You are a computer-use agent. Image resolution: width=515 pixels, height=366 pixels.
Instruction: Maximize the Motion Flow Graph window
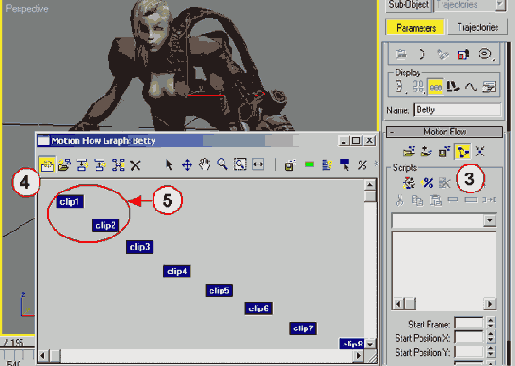pos(356,141)
